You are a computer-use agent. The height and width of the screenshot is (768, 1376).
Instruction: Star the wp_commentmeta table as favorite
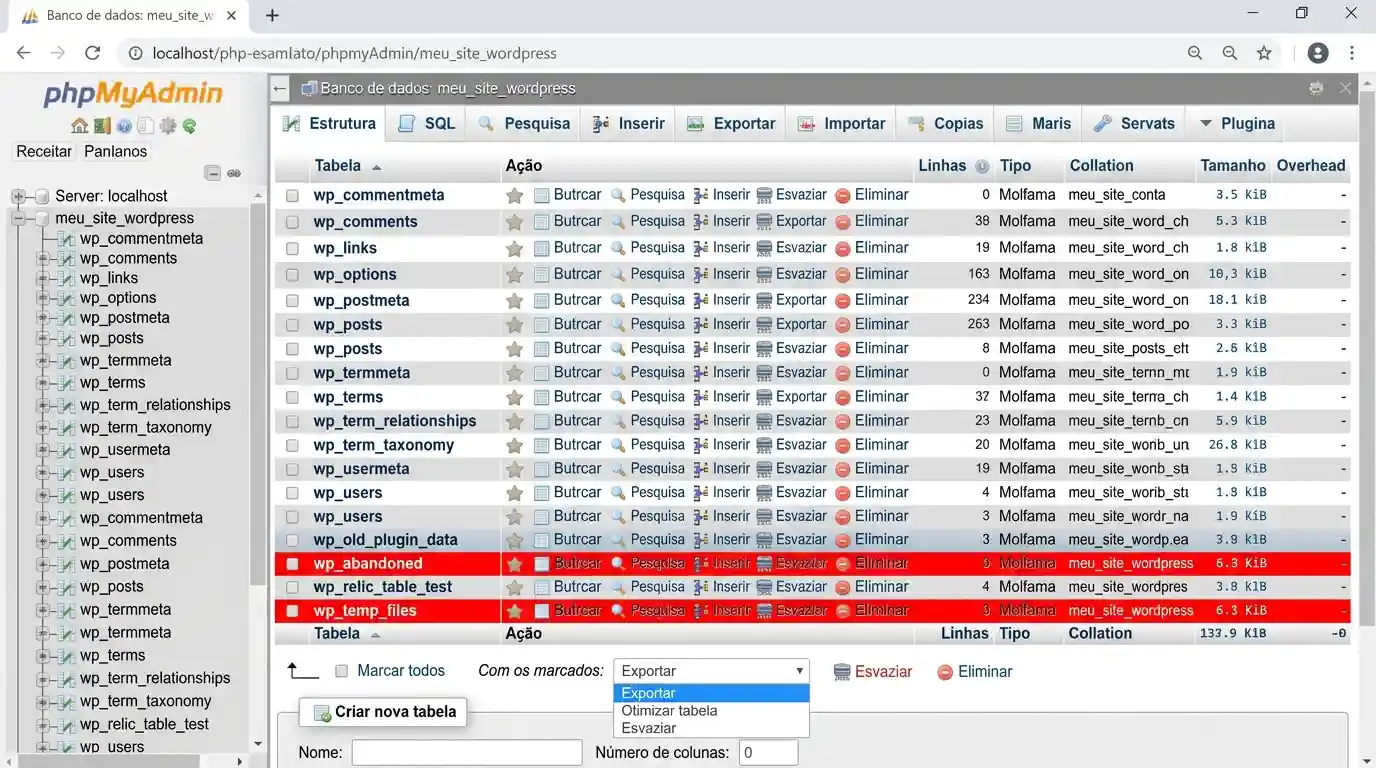514,195
